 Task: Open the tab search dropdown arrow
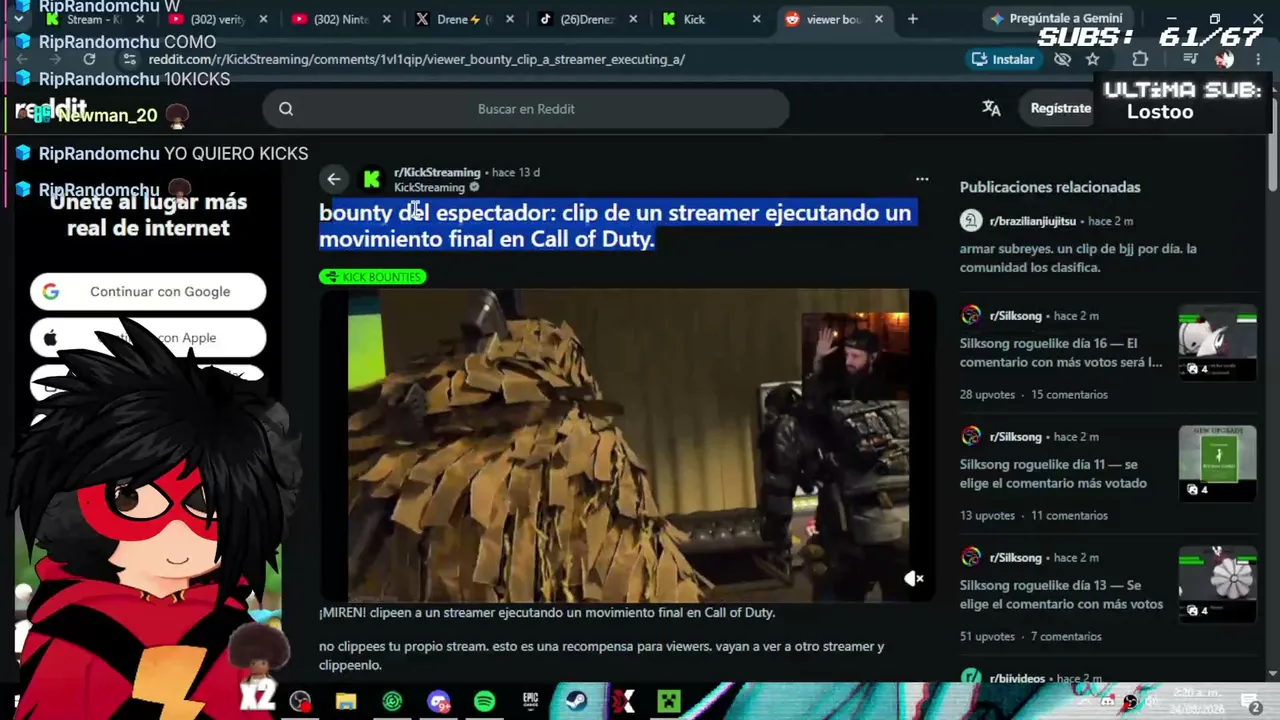click(x=18, y=19)
